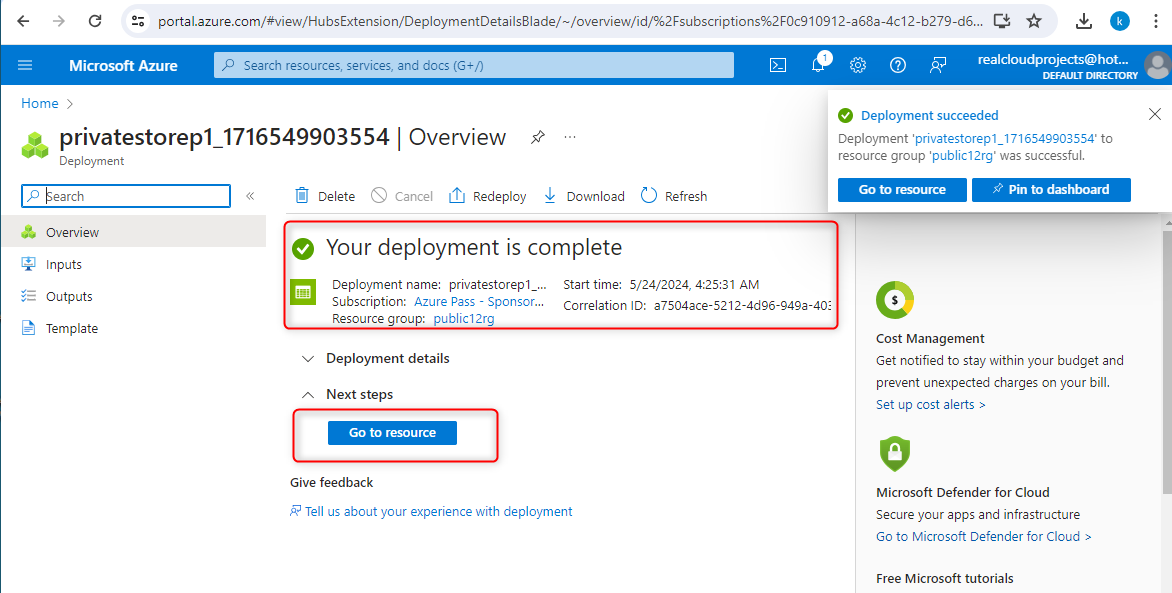Viewport: 1172px width, 593px height.
Task: Open the portal hamburger menu
Action: pyautogui.click(x=25, y=65)
